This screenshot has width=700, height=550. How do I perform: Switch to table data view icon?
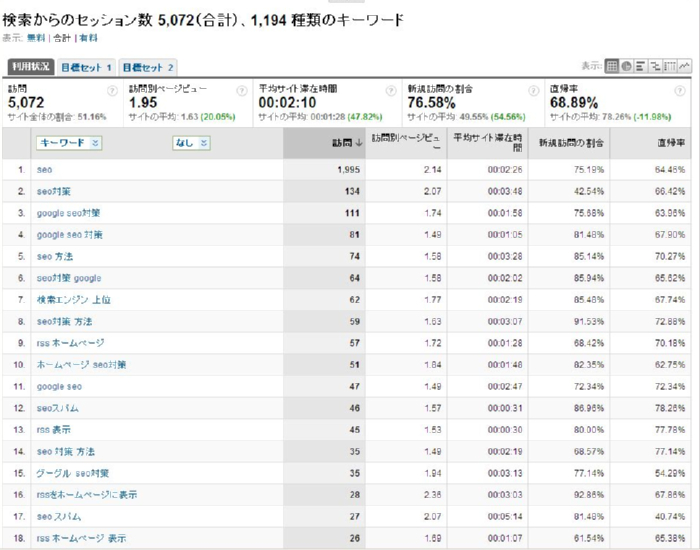point(612,67)
